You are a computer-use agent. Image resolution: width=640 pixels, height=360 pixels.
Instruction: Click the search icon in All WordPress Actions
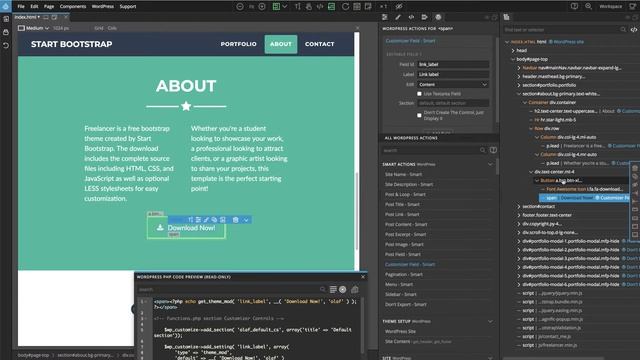pyautogui.click(x=482, y=150)
